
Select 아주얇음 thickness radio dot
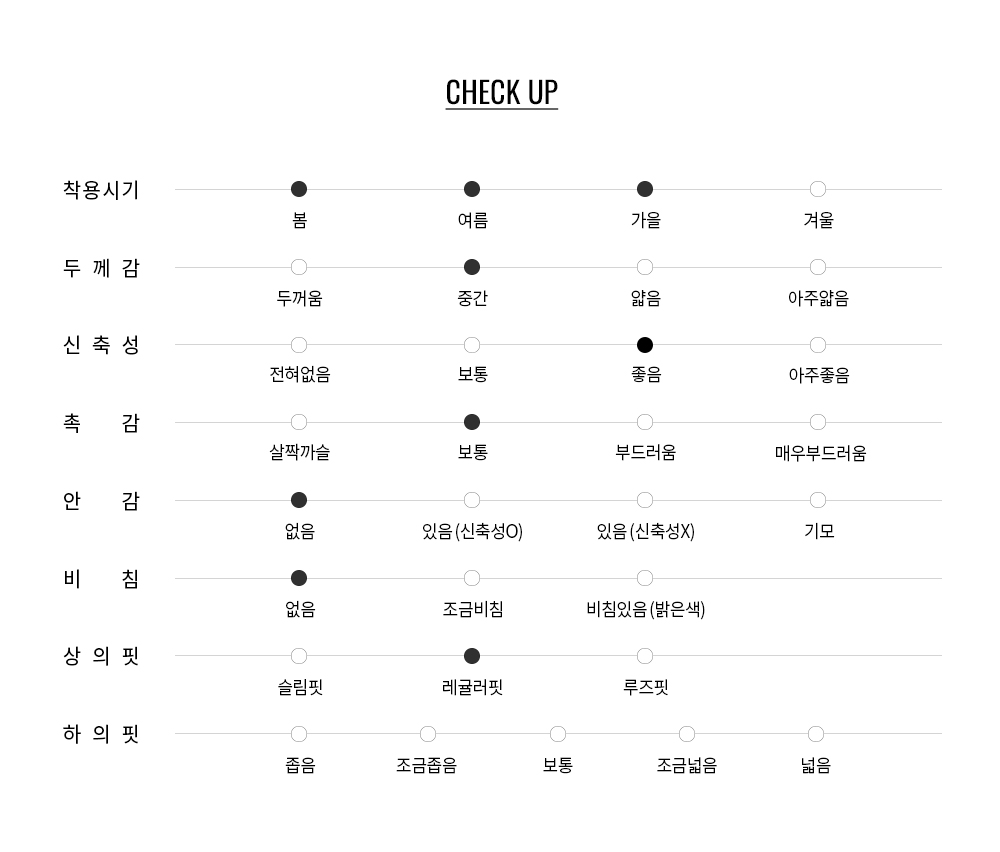818,267
